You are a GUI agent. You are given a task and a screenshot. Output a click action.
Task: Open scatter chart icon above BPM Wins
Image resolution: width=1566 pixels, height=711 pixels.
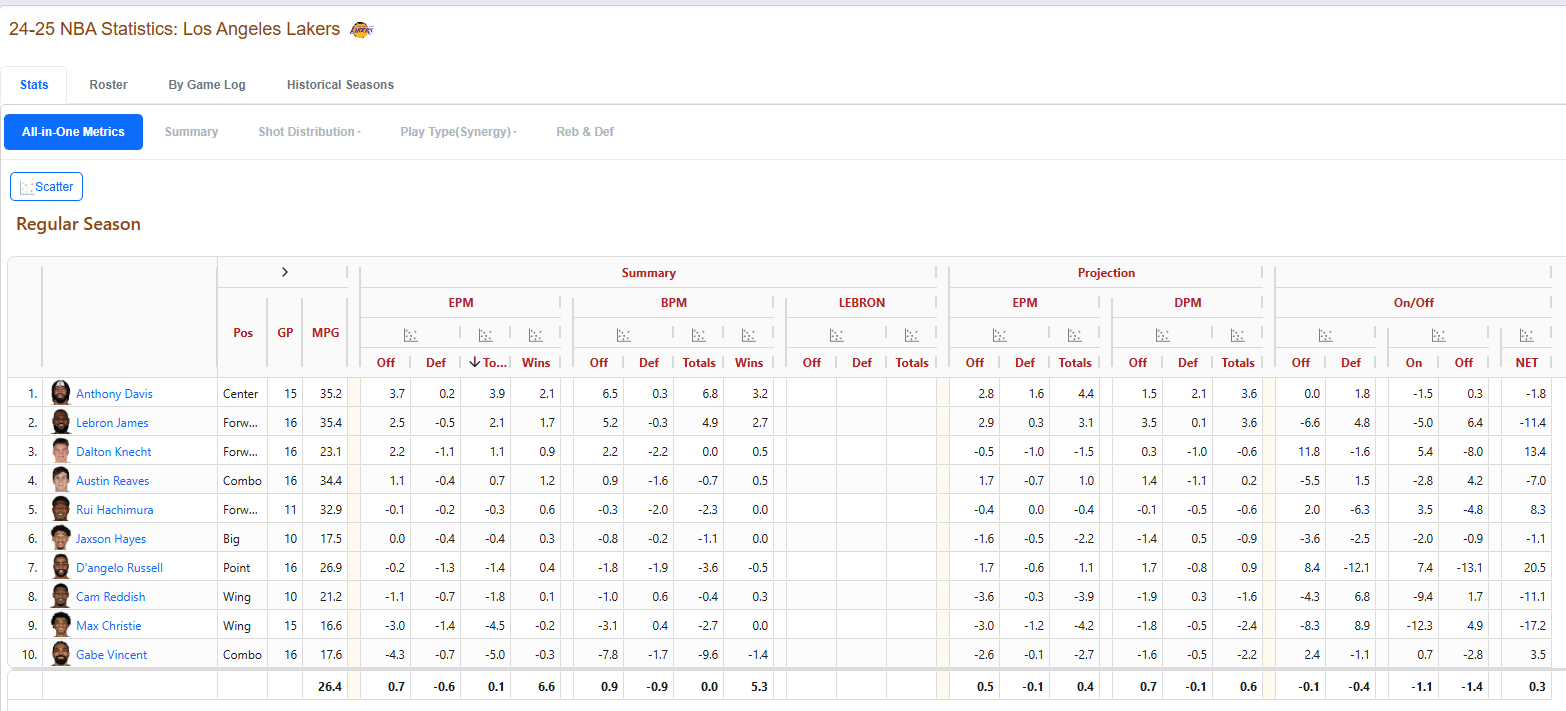[x=749, y=335]
